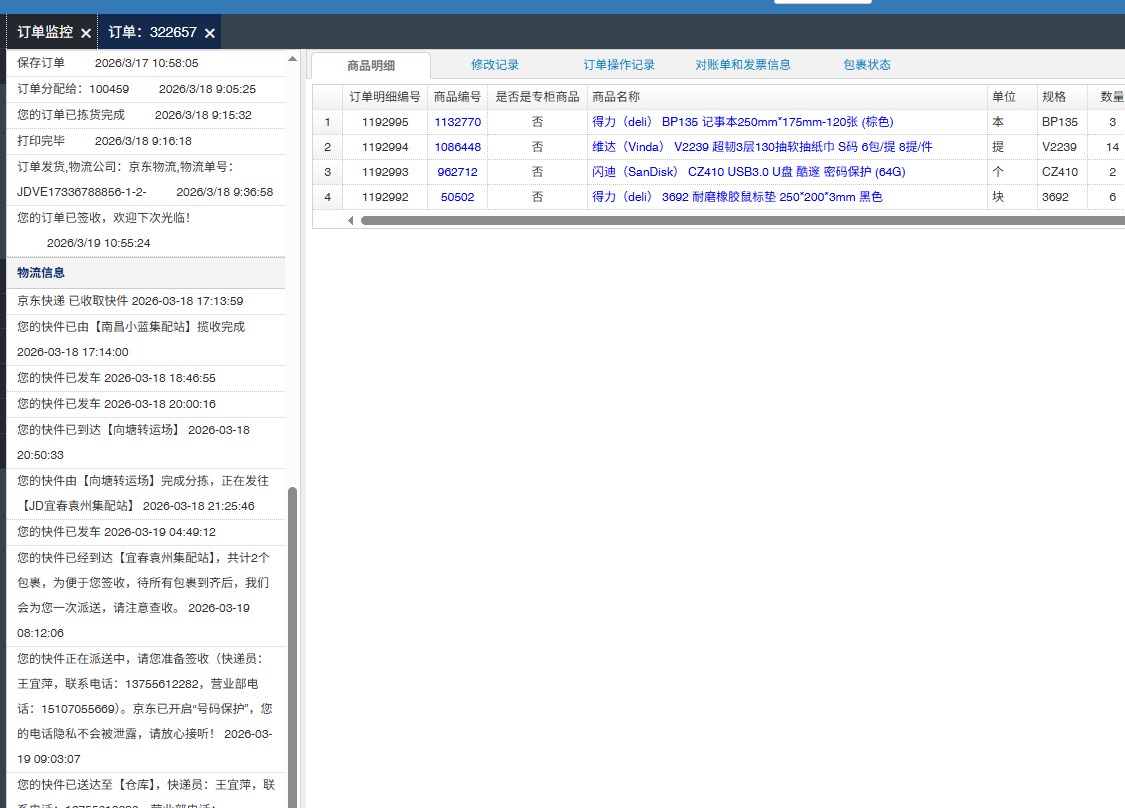Click the table's left scroll arrow
Viewport: 1125px width, 808px height.
coord(351,220)
